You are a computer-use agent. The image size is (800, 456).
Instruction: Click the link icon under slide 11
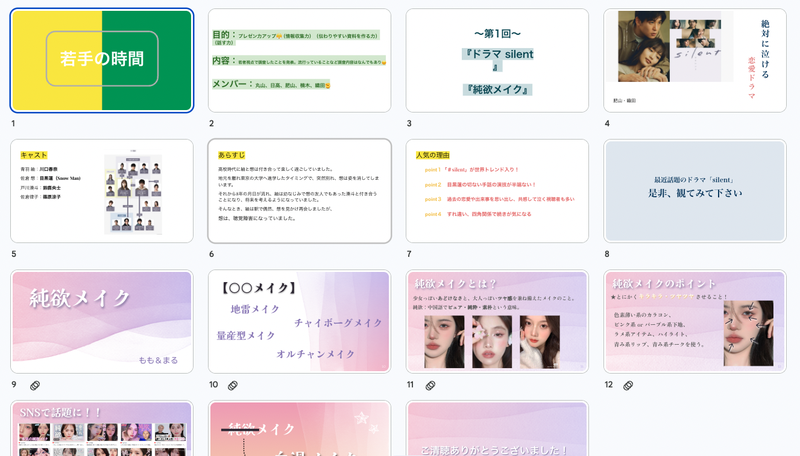(431, 386)
